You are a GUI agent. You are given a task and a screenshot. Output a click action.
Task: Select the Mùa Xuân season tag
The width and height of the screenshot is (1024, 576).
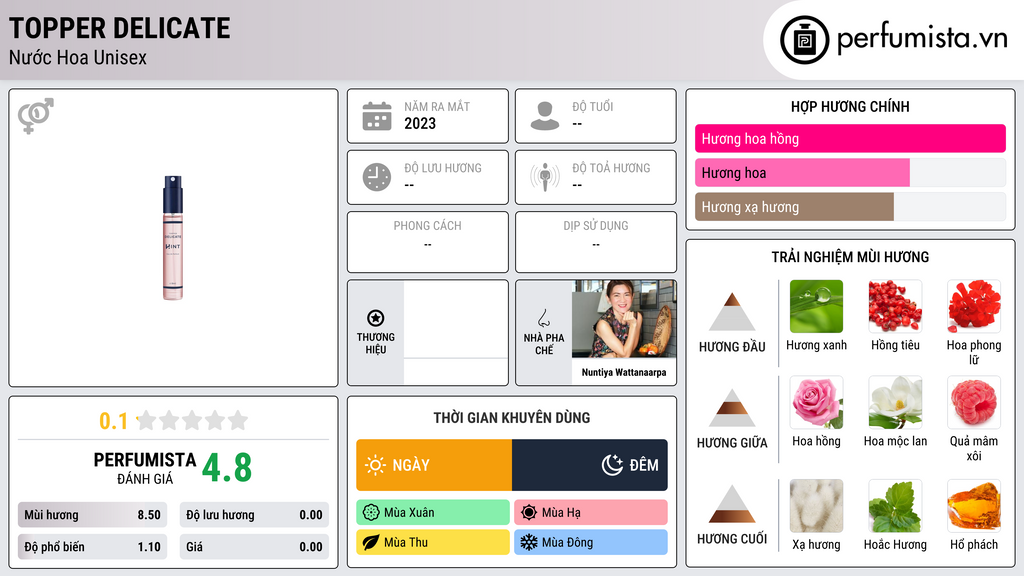click(433, 512)
